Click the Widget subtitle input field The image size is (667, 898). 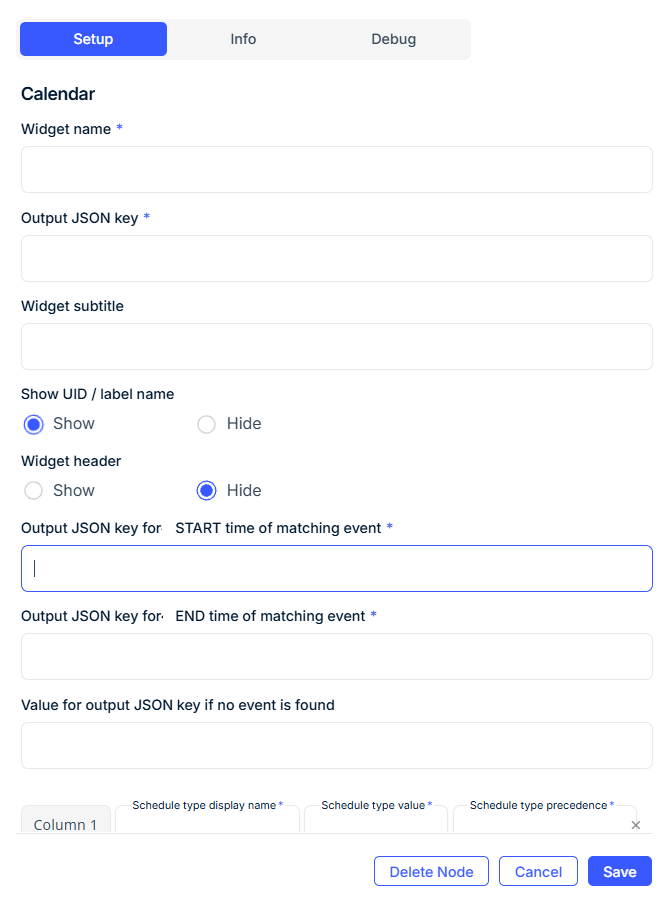336,346
